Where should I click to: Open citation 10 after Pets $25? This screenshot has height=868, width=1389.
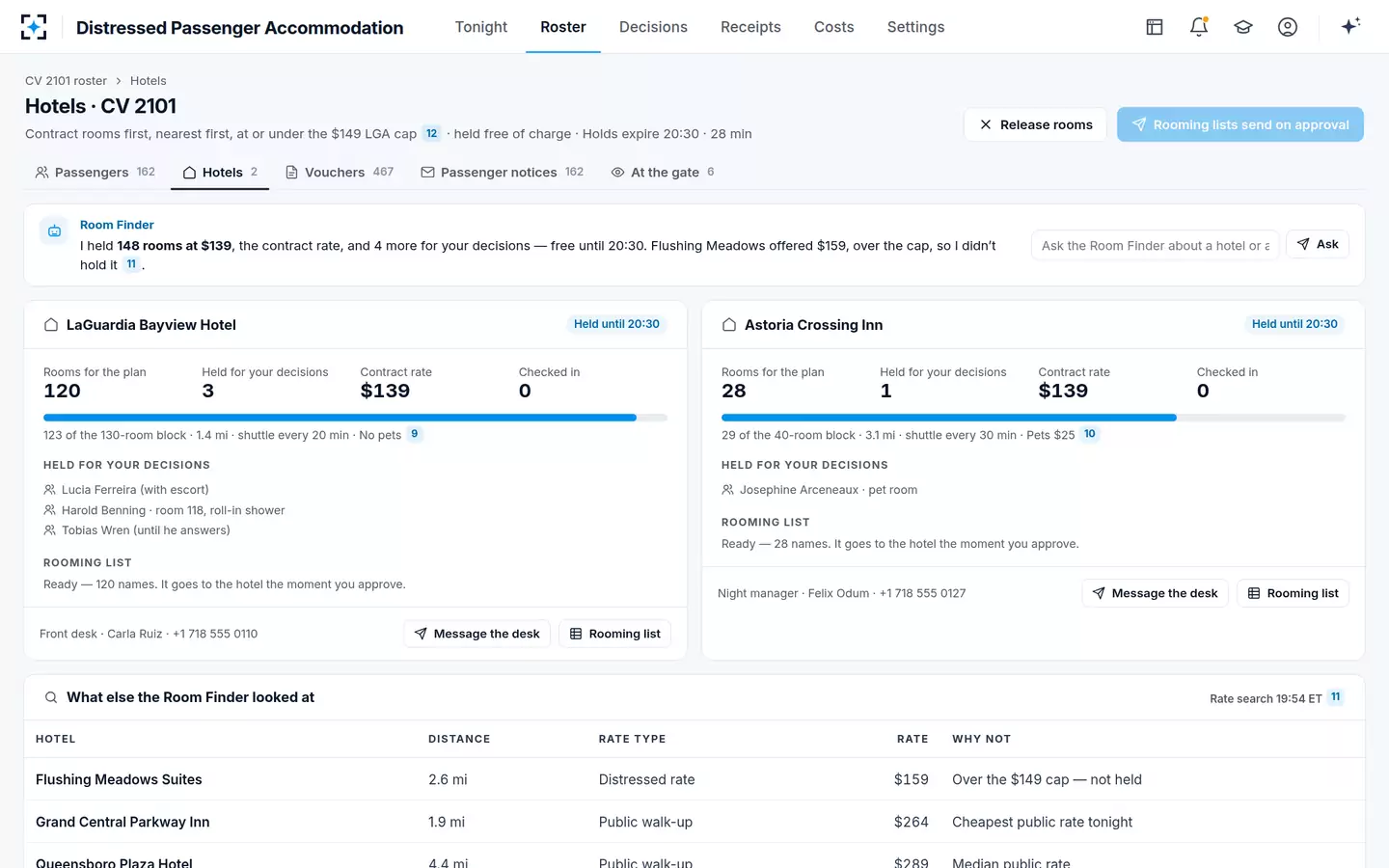click(1090, 434)
